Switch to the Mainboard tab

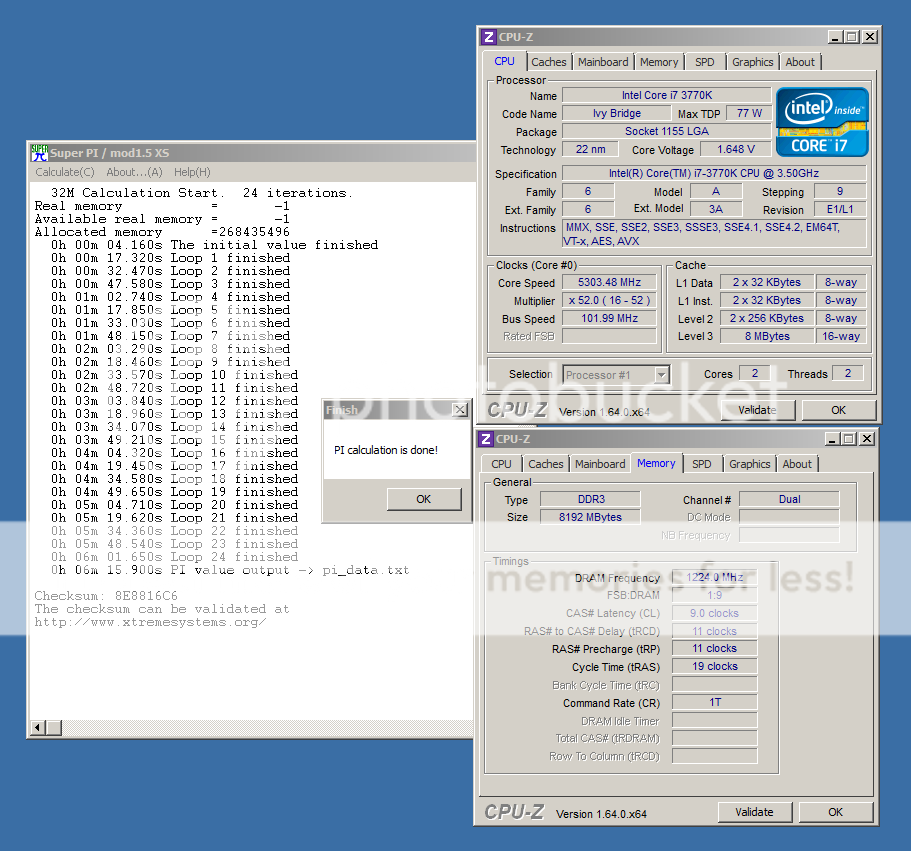coord(603,61)
